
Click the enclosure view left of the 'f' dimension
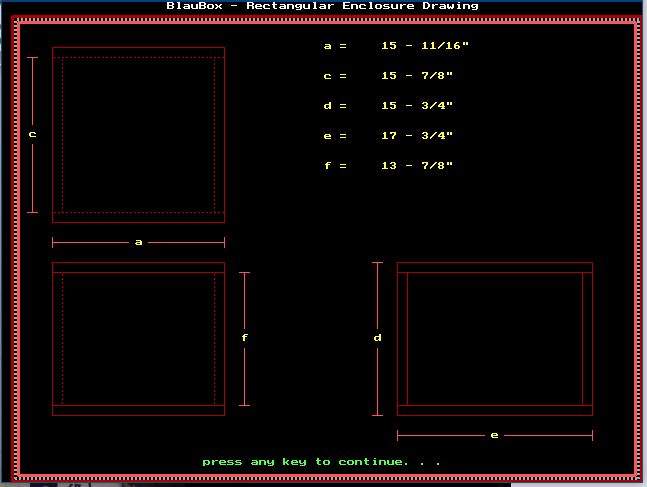tap(139, 339)
